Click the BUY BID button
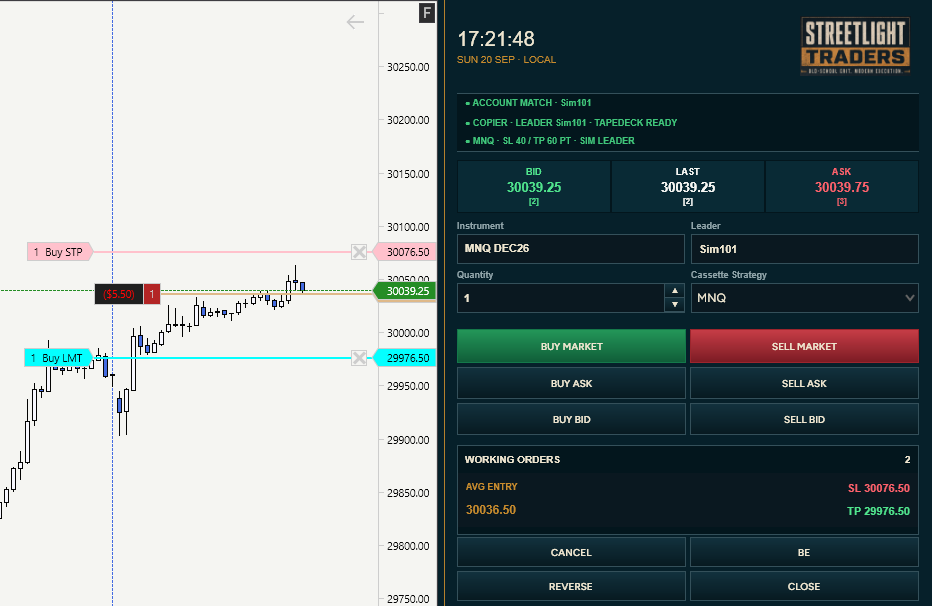 571,419
